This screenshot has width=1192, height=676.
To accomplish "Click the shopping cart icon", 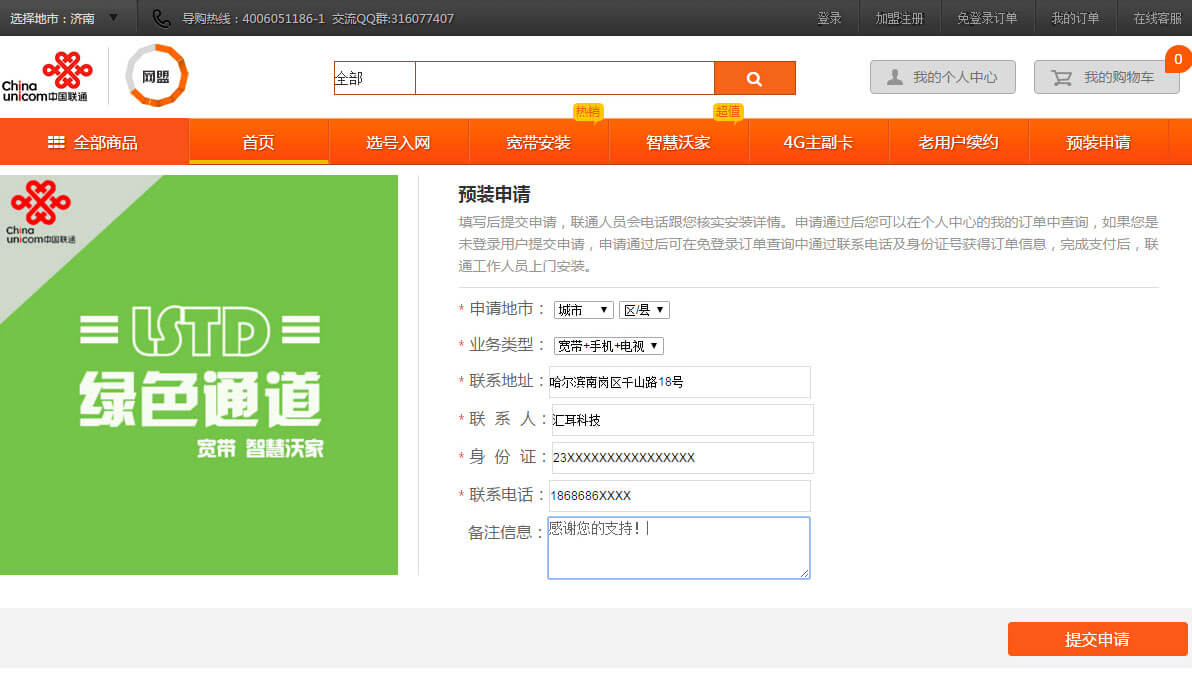I will [1061, 78].
